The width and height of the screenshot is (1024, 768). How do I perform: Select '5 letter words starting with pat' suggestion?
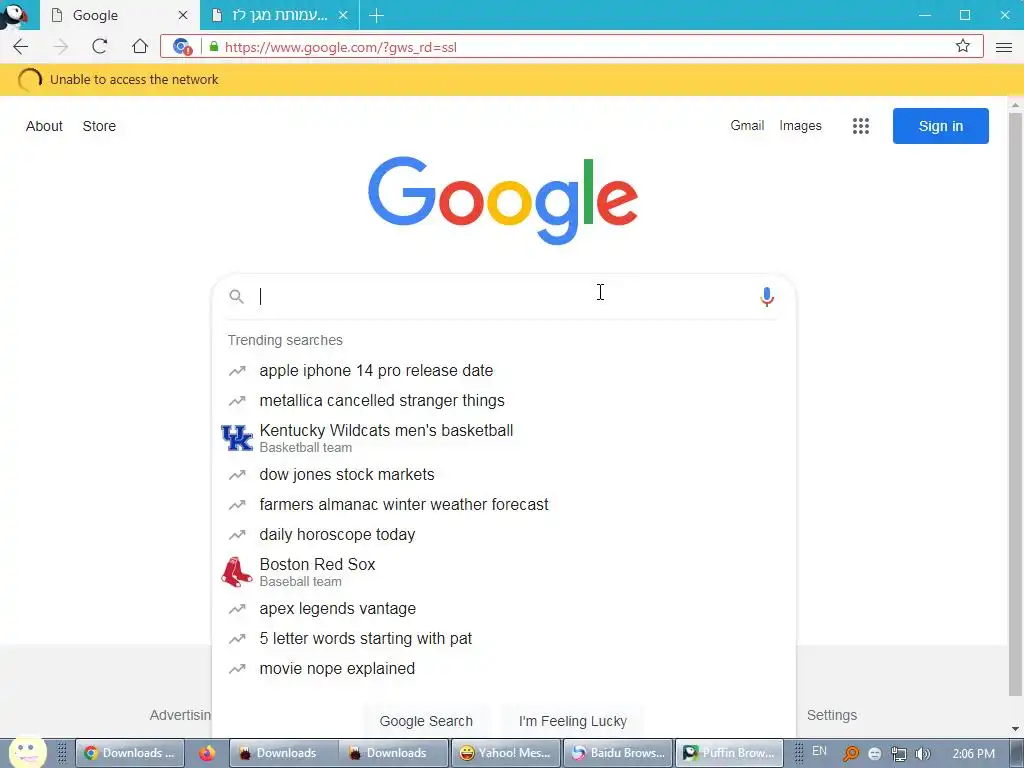point(503,638)
